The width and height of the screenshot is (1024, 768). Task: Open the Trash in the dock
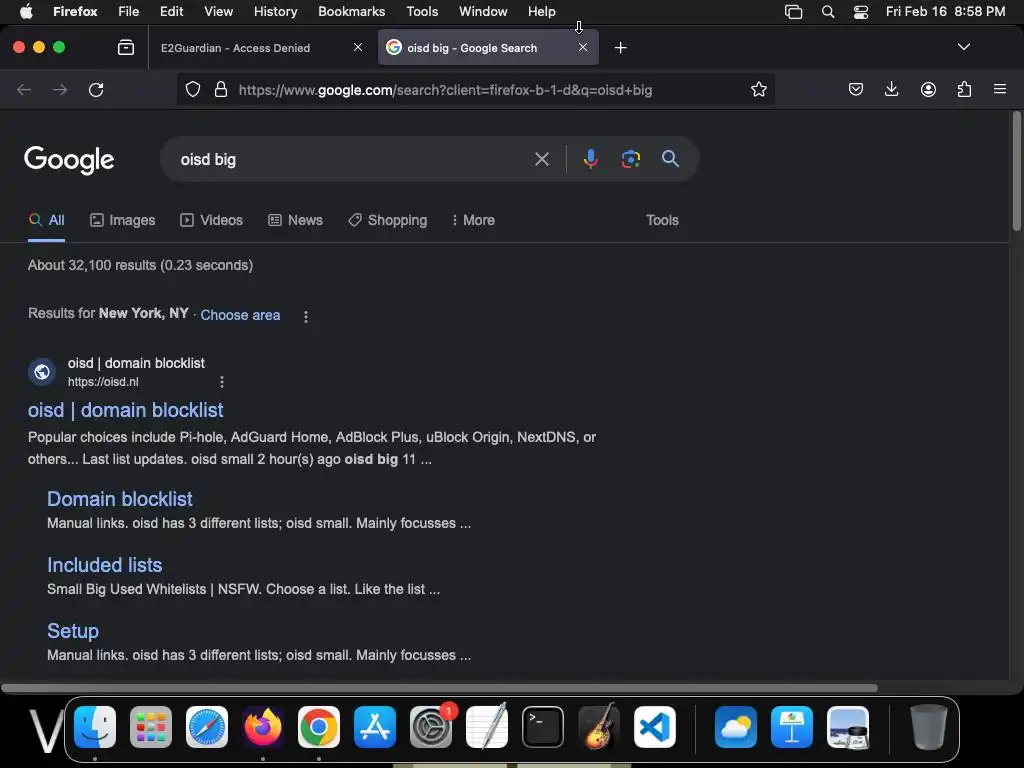click(x=929, y=727)
